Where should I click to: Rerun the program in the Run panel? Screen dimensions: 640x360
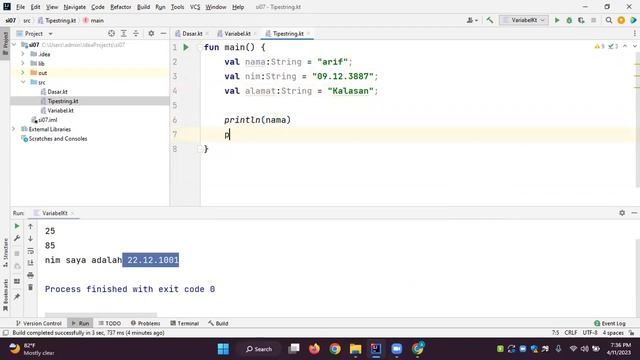pyautogui.click(x=17, y=226)
